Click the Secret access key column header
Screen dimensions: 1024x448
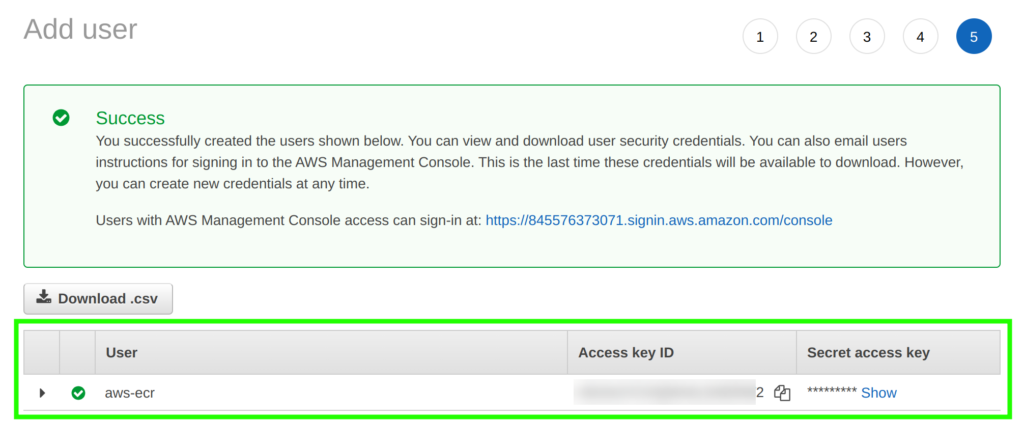(x=868, y=352)
